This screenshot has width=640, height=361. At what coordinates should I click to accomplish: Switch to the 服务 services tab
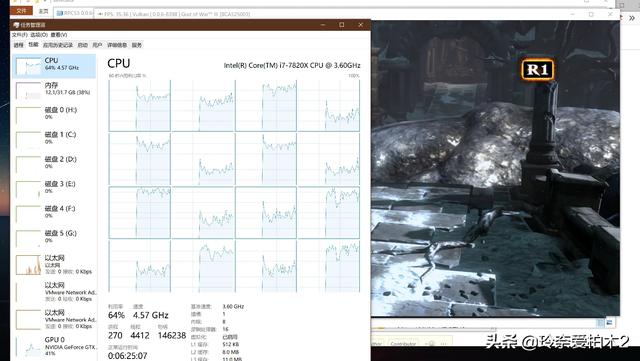137,45
